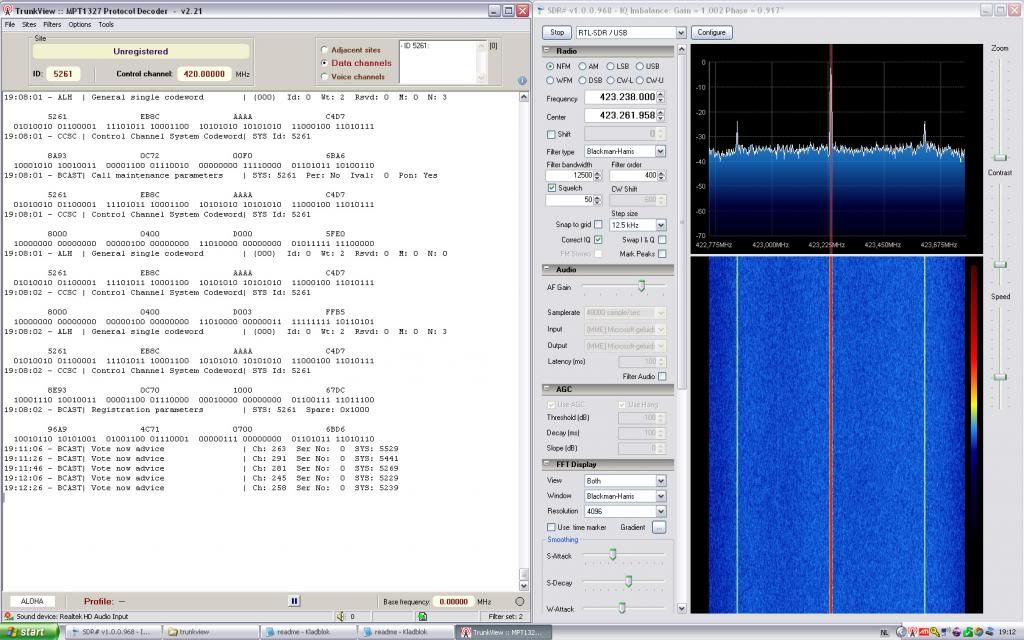Adjust the S-Attack smoothing slider

coord(613,554)
